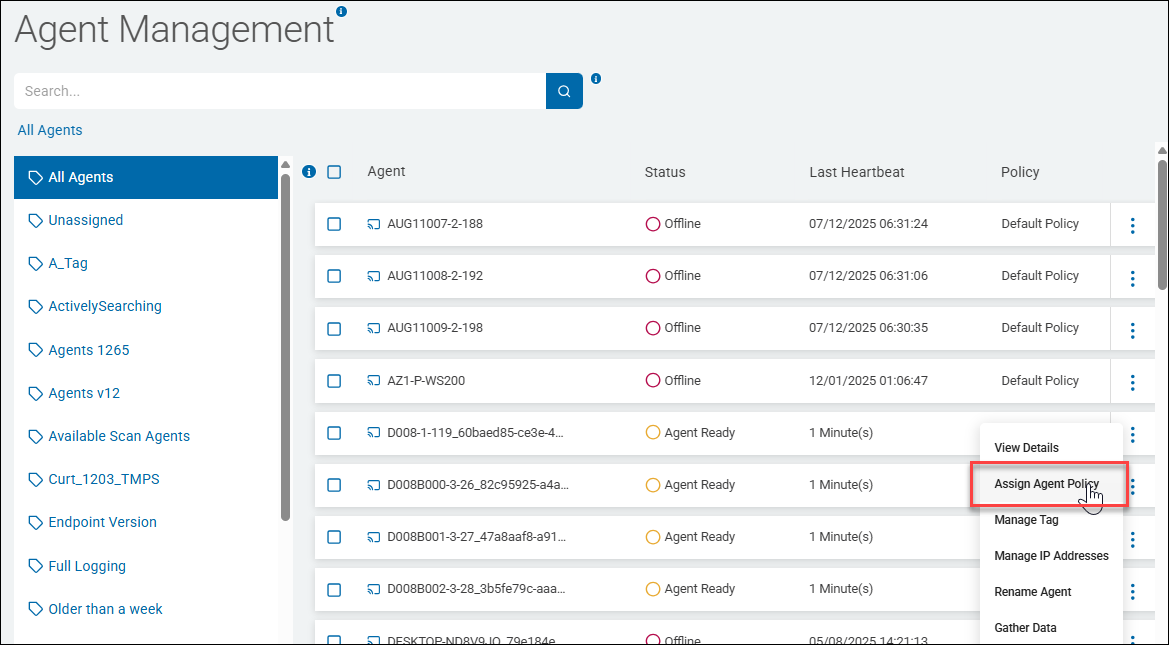
Task: Check the box for AUG11009-2-198
Action: pyautogui.click(x=334, y=328)
